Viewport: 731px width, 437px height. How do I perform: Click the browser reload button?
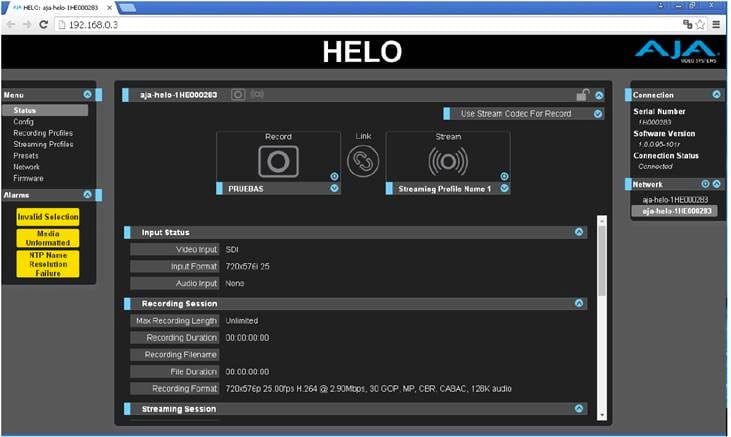[43, 24]
